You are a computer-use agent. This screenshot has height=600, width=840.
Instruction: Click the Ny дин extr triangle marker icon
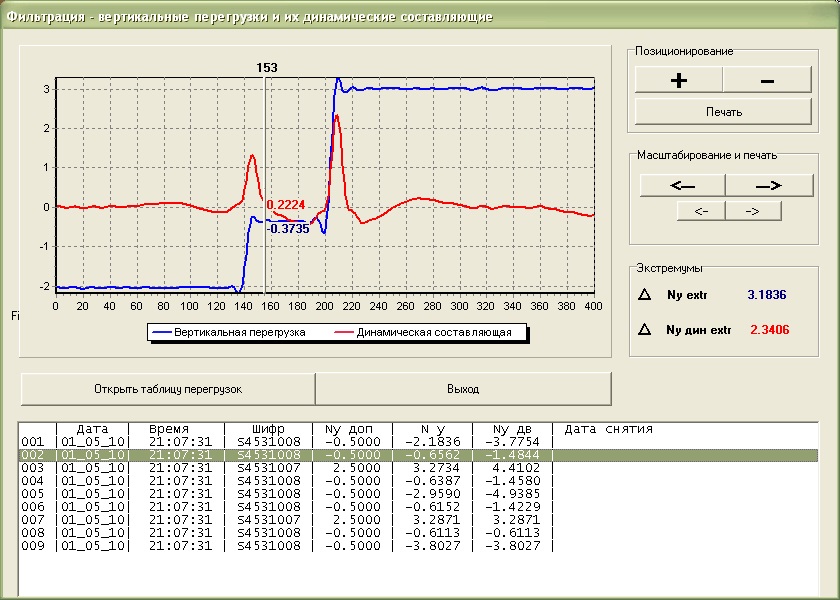644,330
